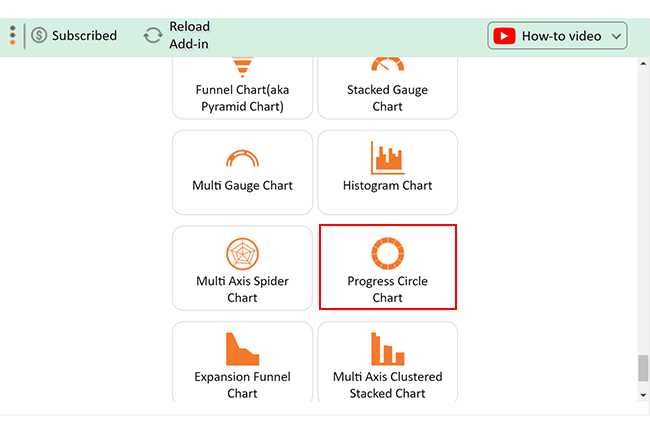
Task: Click the YouTube play icon
Action: click(504, 36)
